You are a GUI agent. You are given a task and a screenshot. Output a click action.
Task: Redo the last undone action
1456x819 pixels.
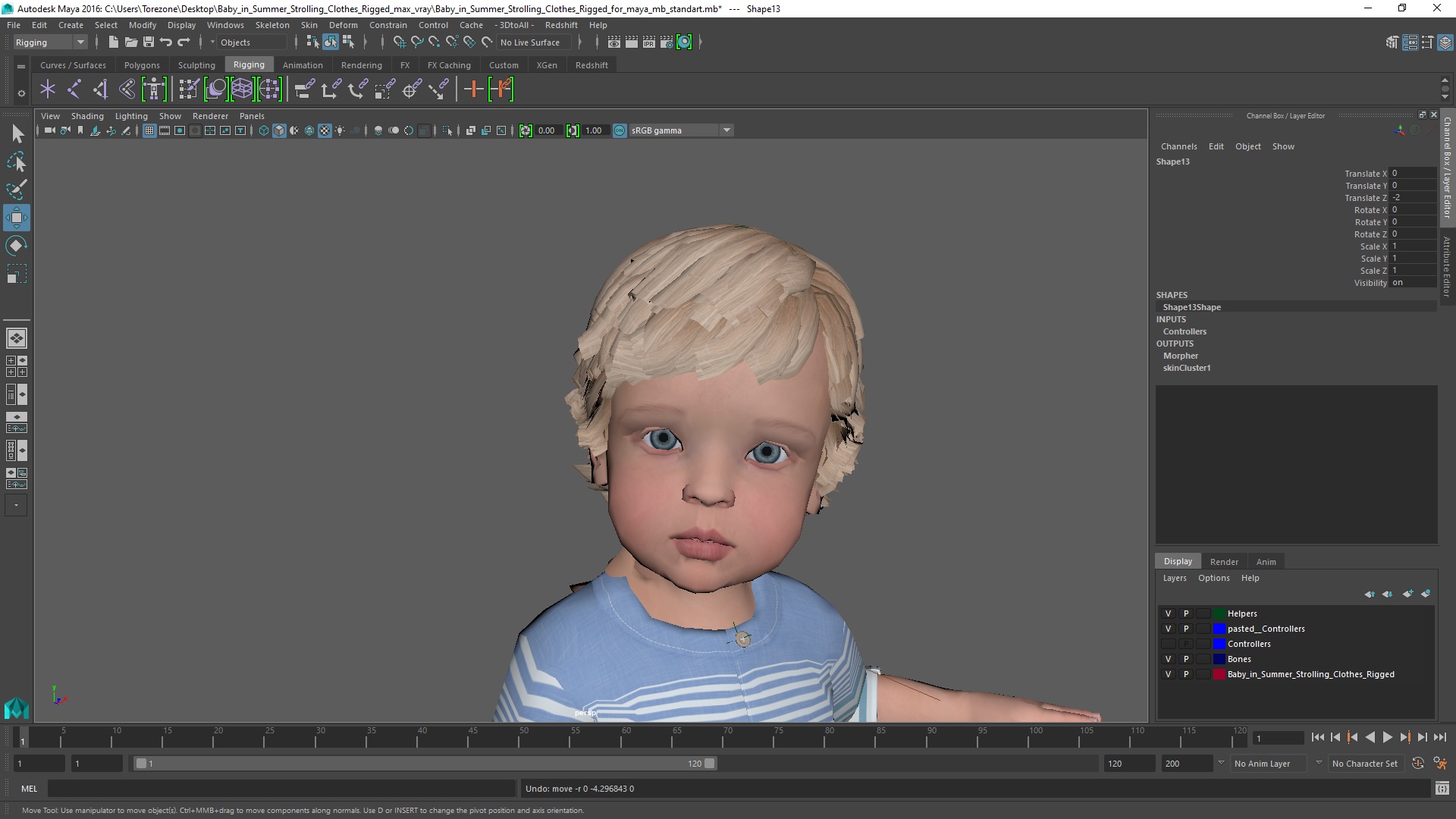coord(184,42)
